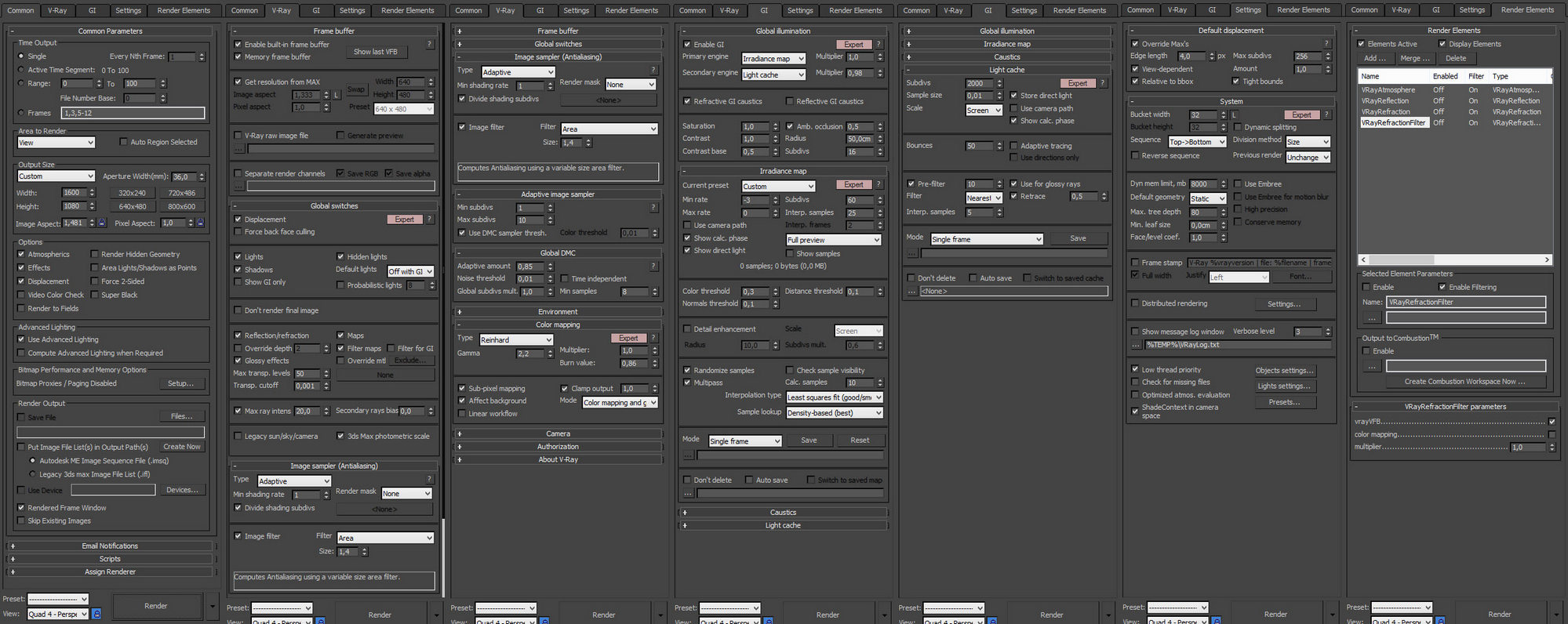Open help for the Frame buffer rollout

point(429,45)
